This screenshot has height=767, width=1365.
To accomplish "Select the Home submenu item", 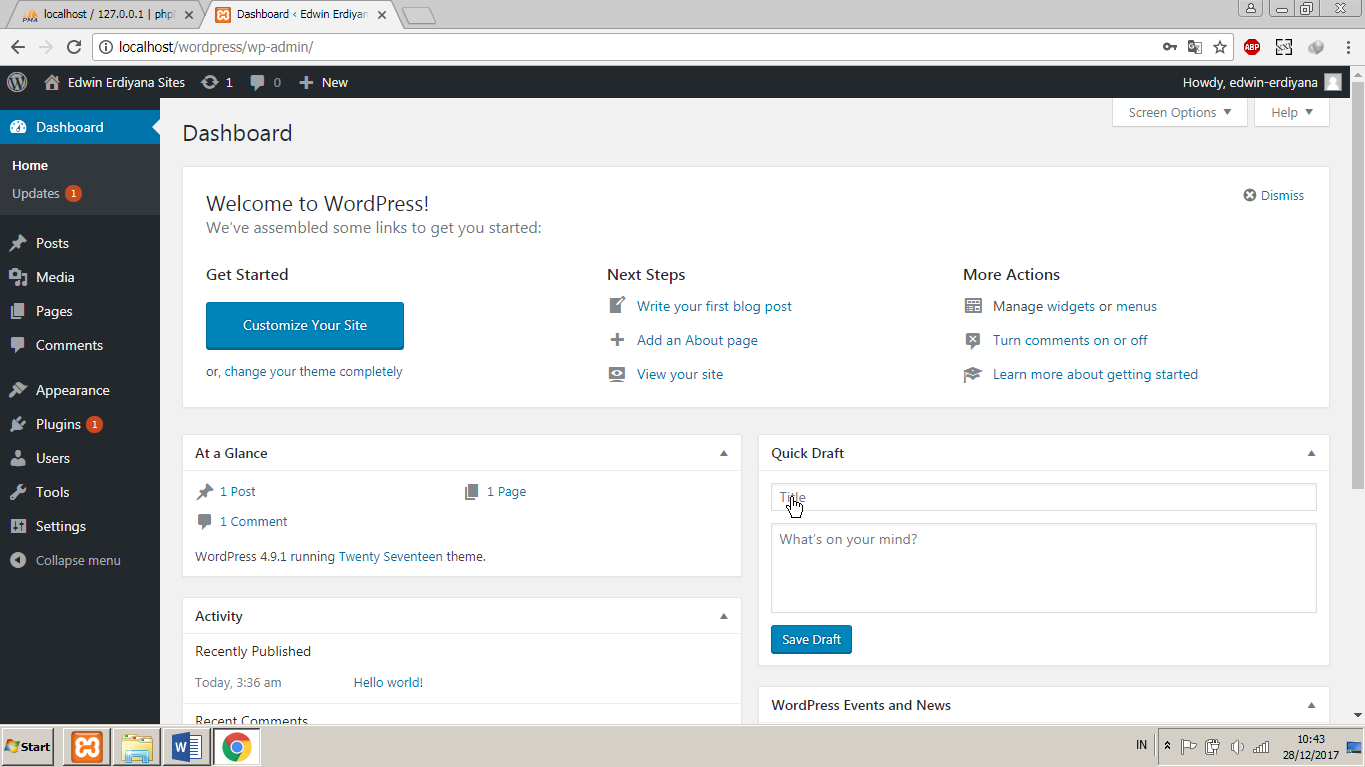I will coord(30,165).
